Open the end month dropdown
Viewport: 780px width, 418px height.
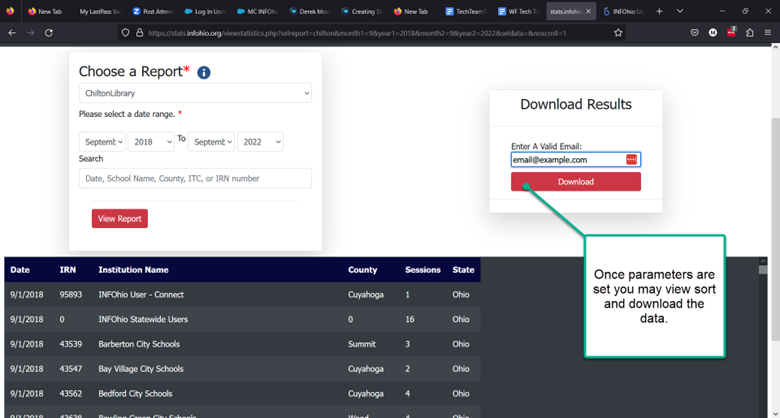pos(211,142)
